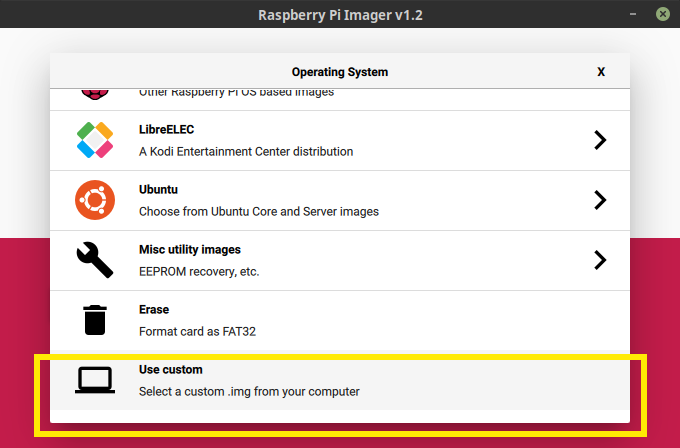This screenshot has width=680, height=448.
Task: Select the Misc utility images title
Action: pyautogui.click(x=190, y=249)
